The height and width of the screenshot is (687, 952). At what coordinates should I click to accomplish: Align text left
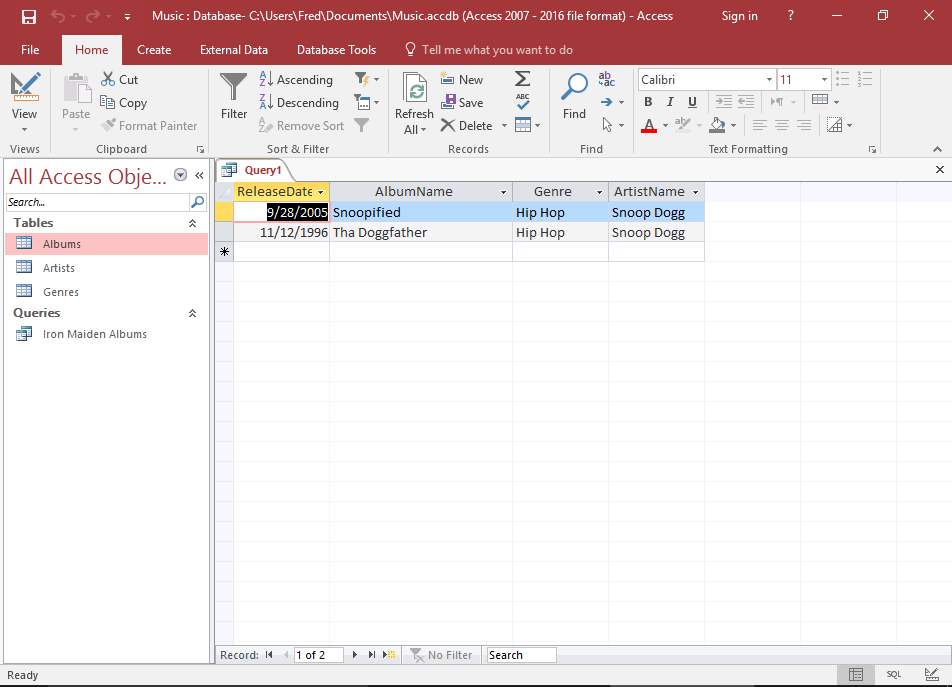[760, 125]
